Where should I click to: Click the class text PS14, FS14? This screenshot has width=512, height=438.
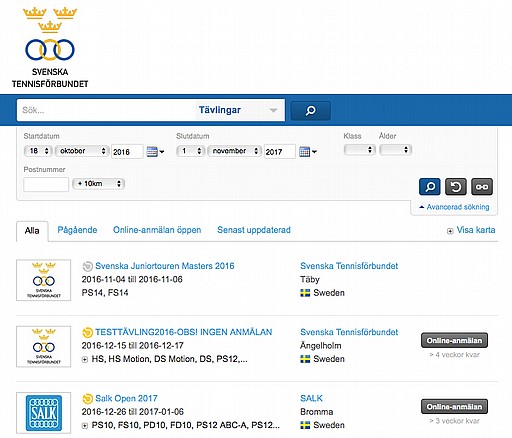(105, 293)
